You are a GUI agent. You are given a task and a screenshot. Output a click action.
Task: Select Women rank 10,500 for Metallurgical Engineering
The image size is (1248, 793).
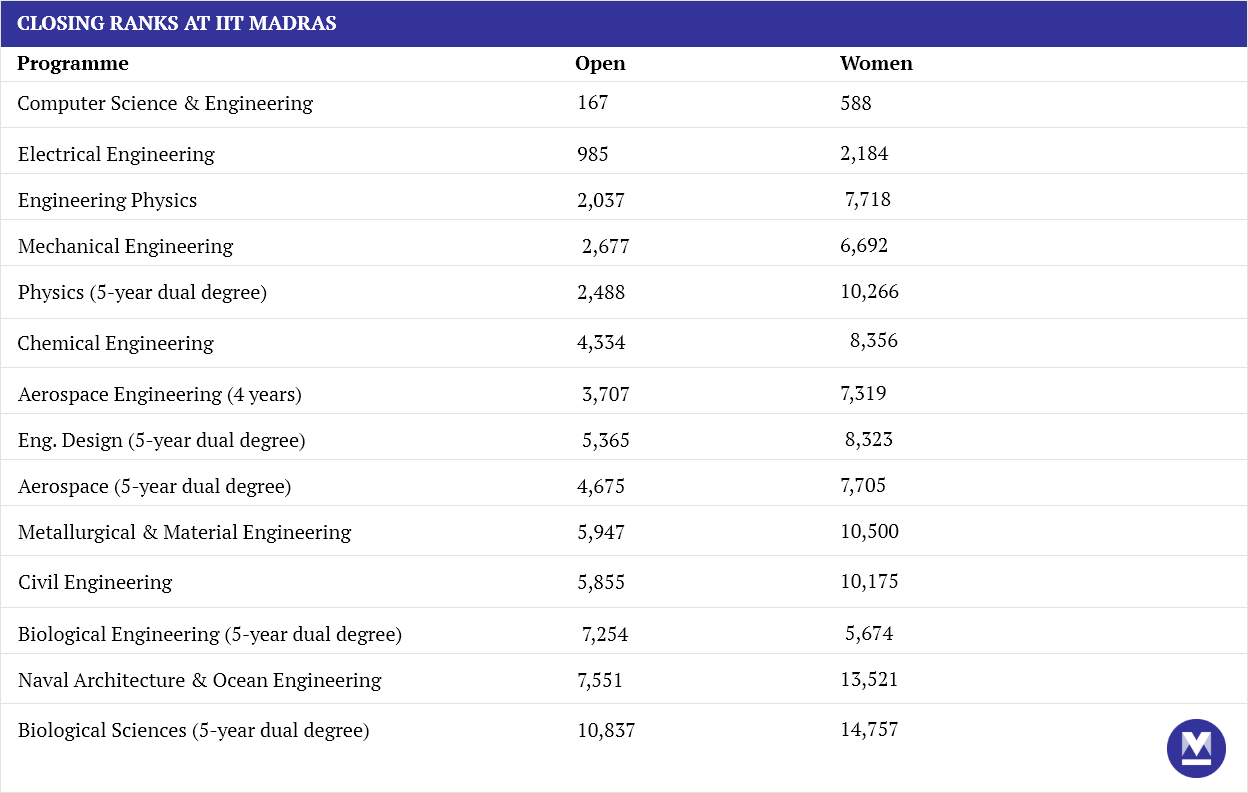click(x=870, y=532)
